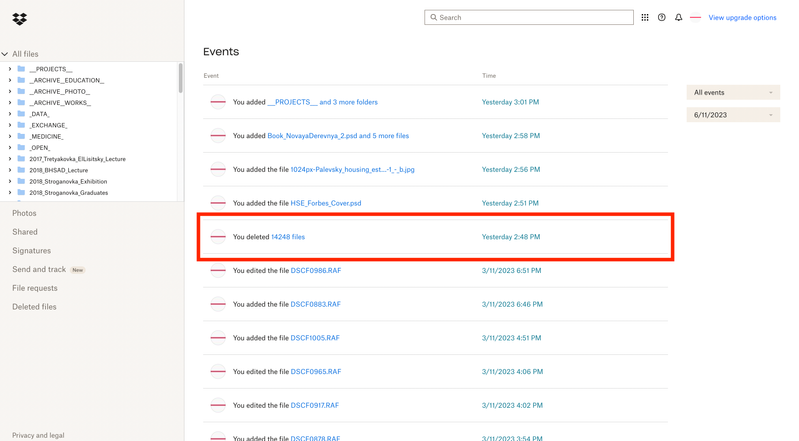The height and width of the screenshot is (441, 799).
Task: Open the Photos sidebar section
Action: point(24,213)
